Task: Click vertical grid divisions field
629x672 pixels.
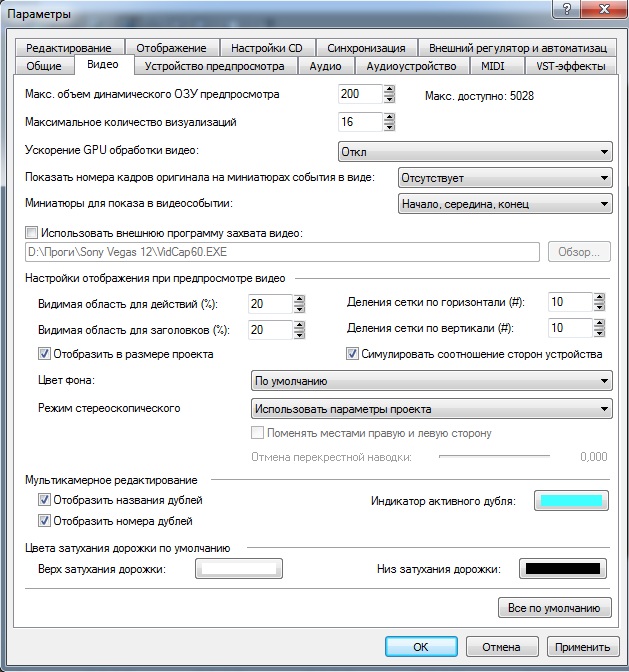Action: click(x=570, y=328)
